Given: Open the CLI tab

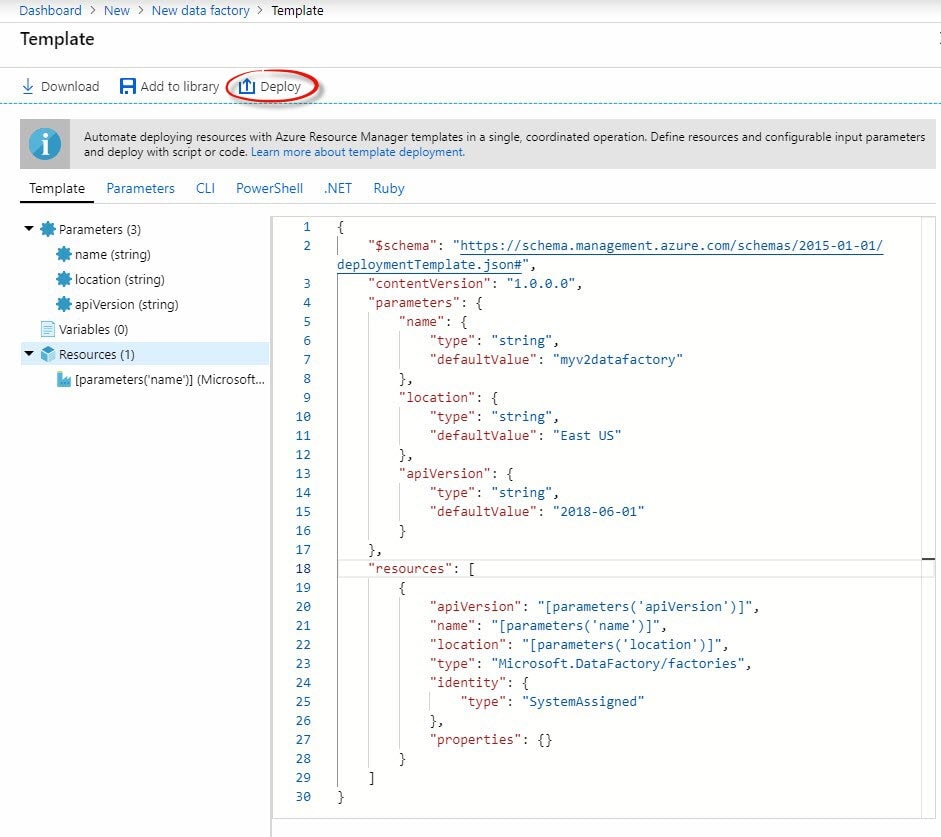Looking at the screenshot, I should click(205, 188).
